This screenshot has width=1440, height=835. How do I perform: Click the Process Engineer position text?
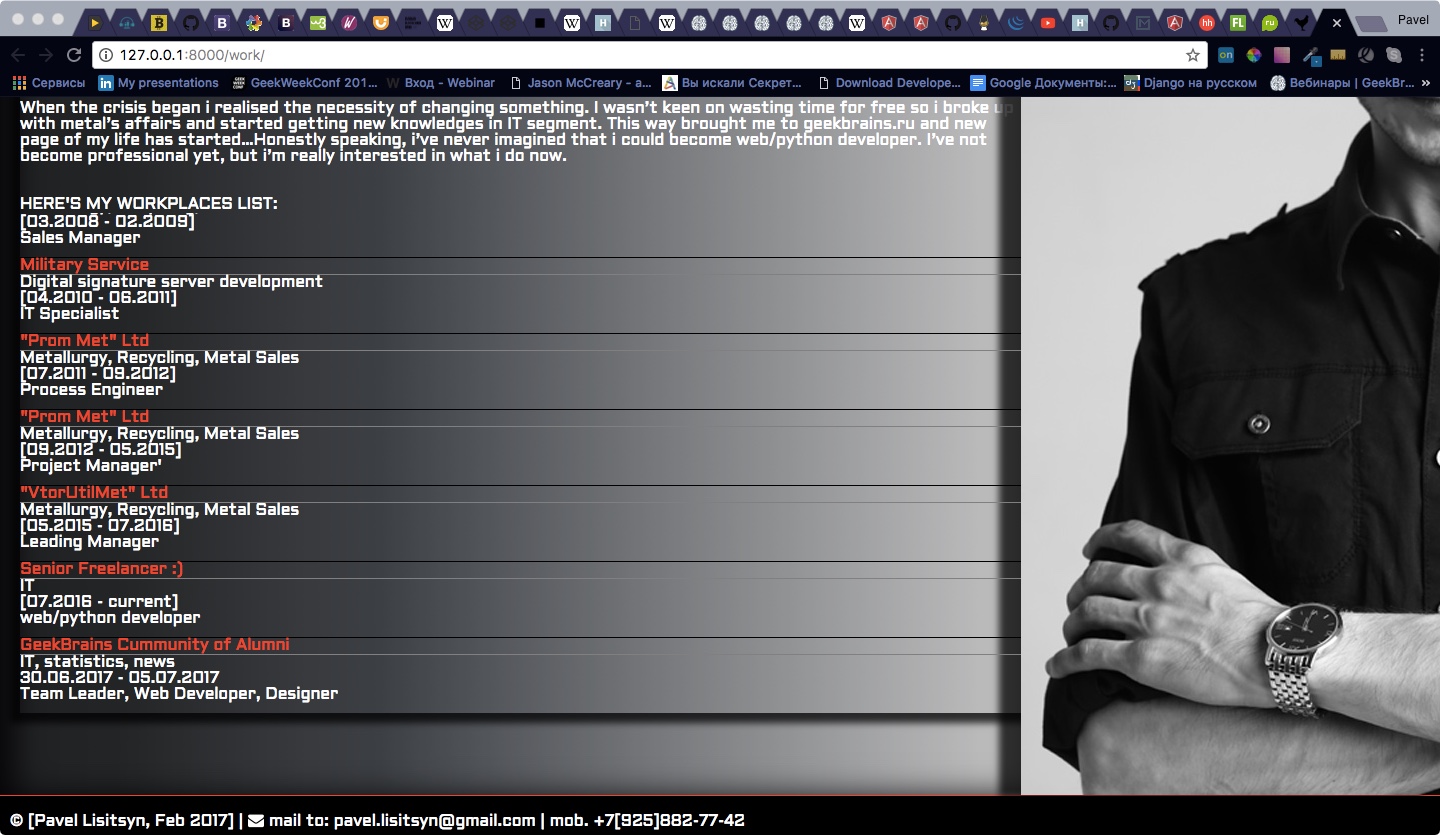tap(91, 390)
